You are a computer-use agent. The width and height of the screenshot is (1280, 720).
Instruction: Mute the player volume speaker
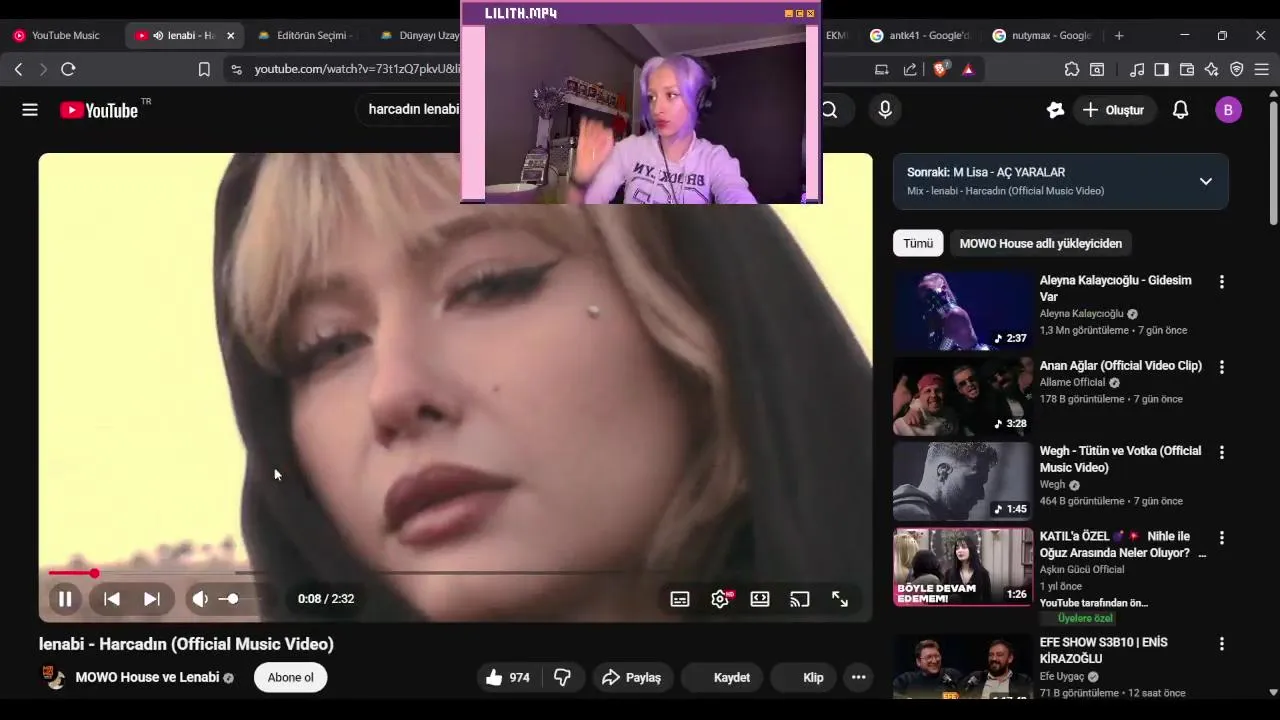[200, 599]
